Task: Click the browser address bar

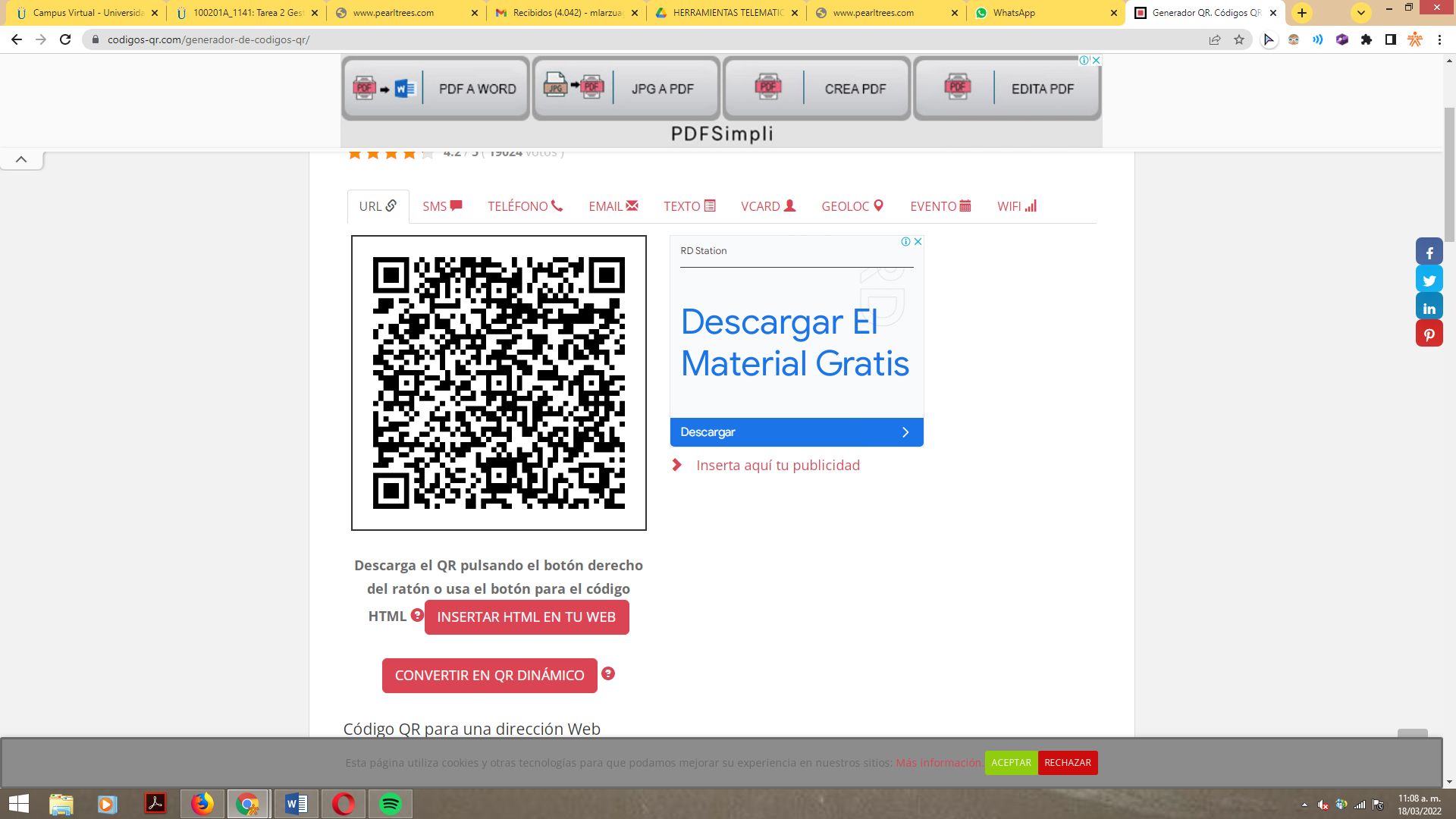Action: coord(303,39)
